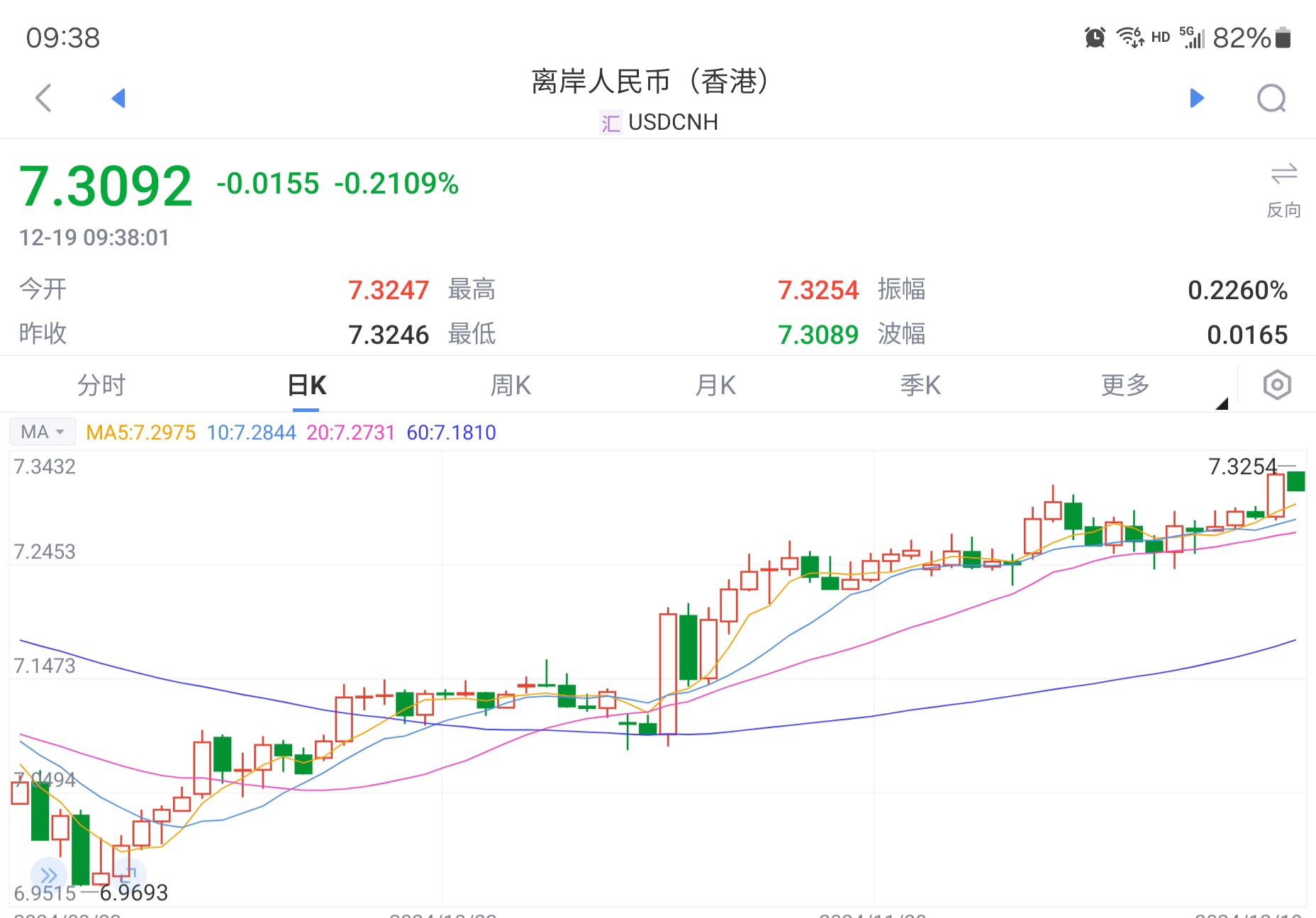Tap the chart low label 6.9693

coord(133,892)
